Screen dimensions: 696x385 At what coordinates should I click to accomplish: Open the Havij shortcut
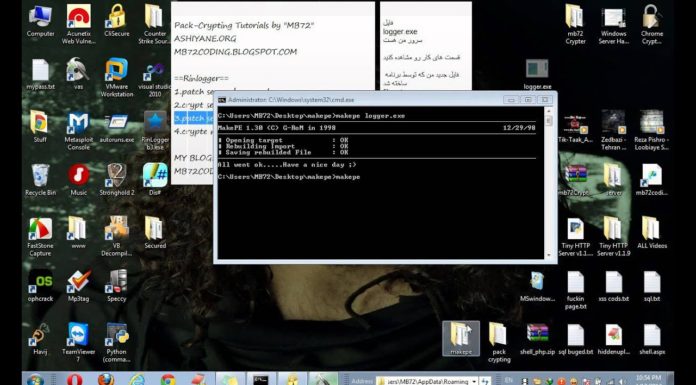(x=40, y=340)
